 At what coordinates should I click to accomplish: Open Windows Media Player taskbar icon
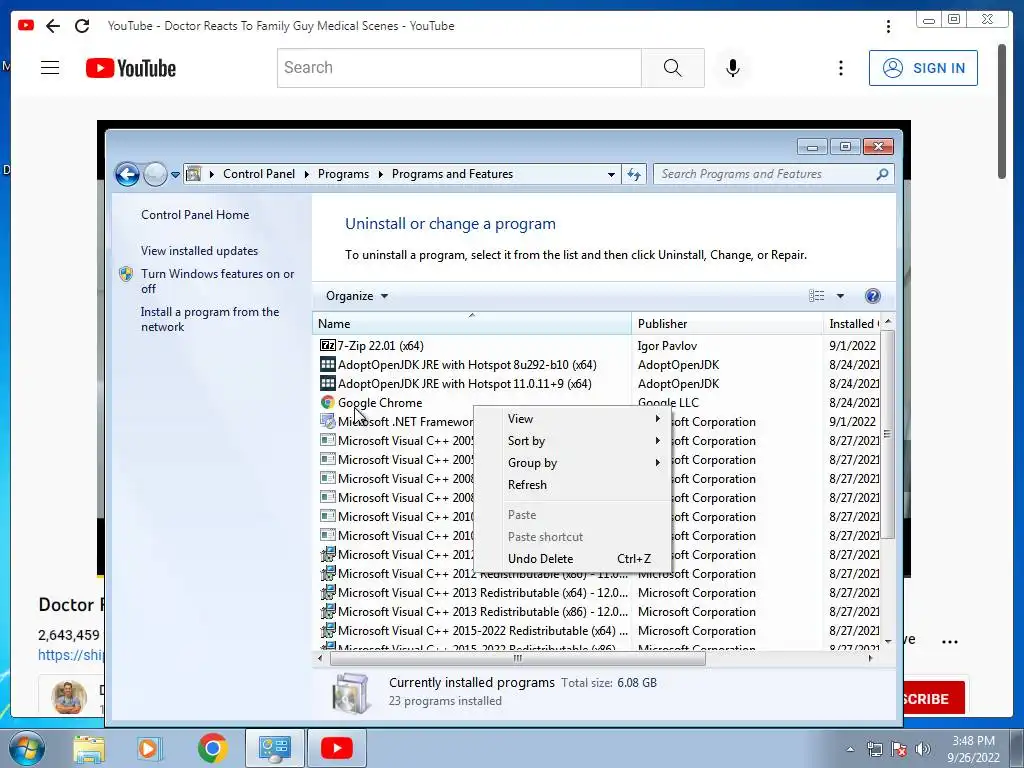(149, 748)
